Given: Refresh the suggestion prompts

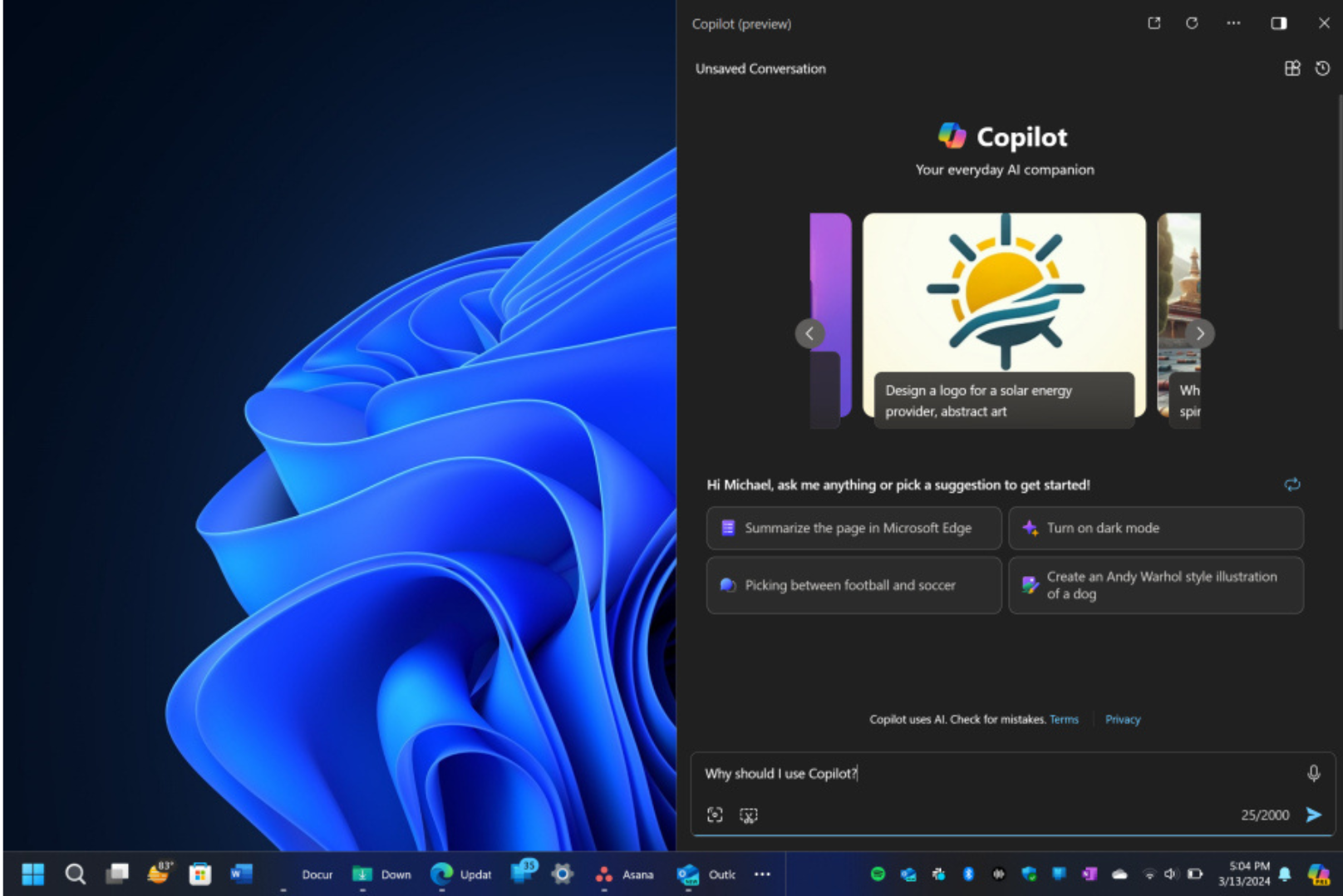Looking at the screenshot, I should pyautogui.click(x=1293, y=484).
